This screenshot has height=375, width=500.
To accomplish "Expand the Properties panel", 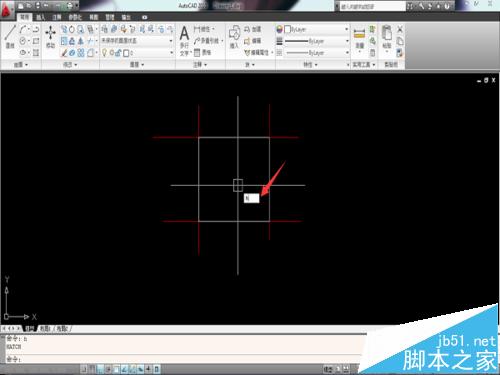I will point(310,65).
